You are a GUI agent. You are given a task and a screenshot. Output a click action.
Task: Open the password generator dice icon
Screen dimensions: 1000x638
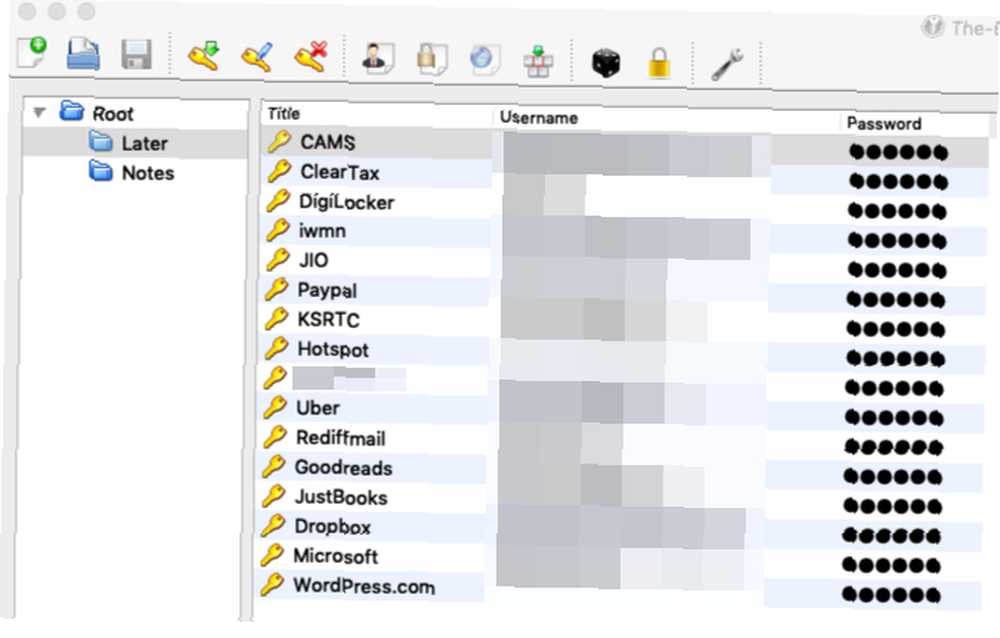[606, 63]
